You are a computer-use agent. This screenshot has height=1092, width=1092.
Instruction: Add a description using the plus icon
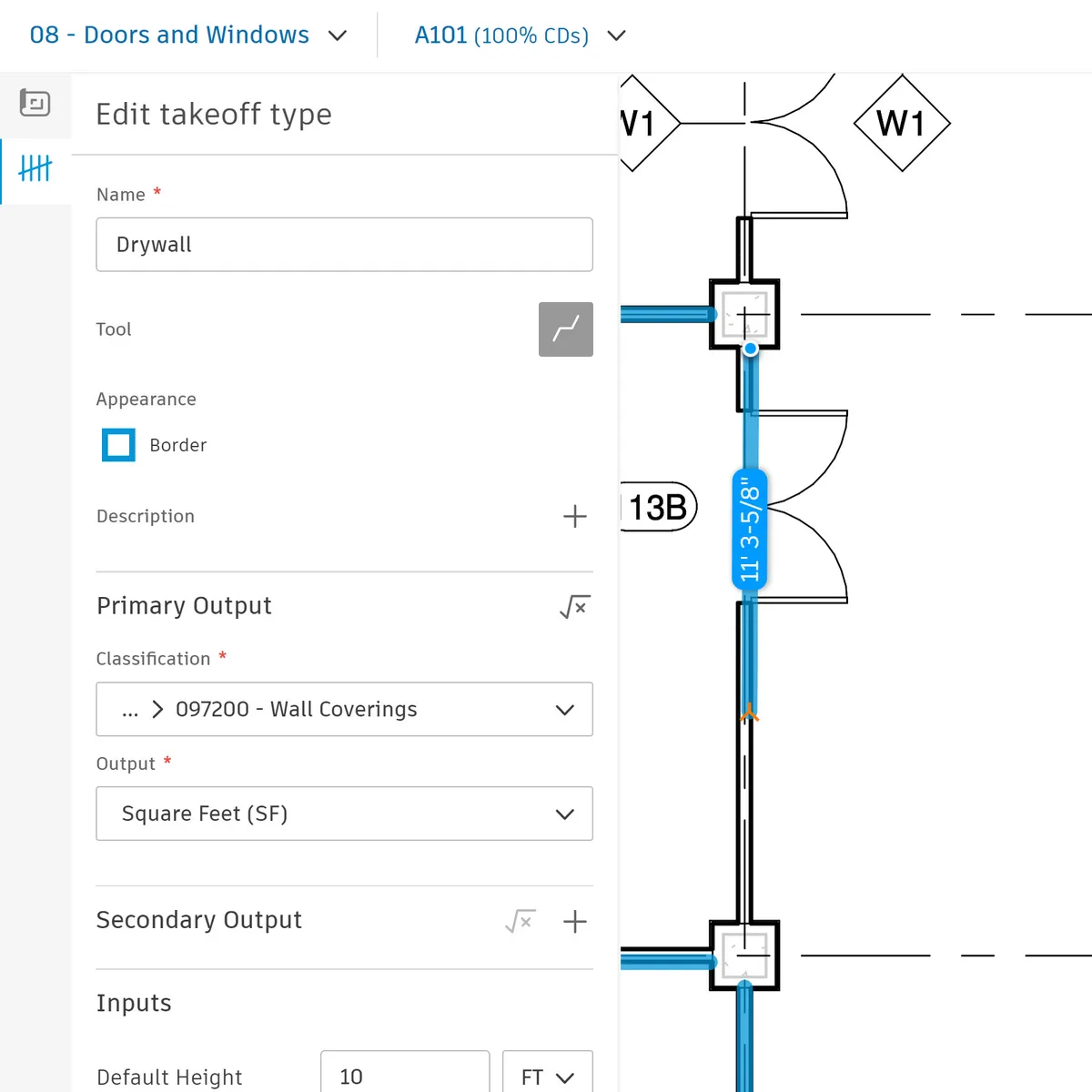[x=574, y=517]
